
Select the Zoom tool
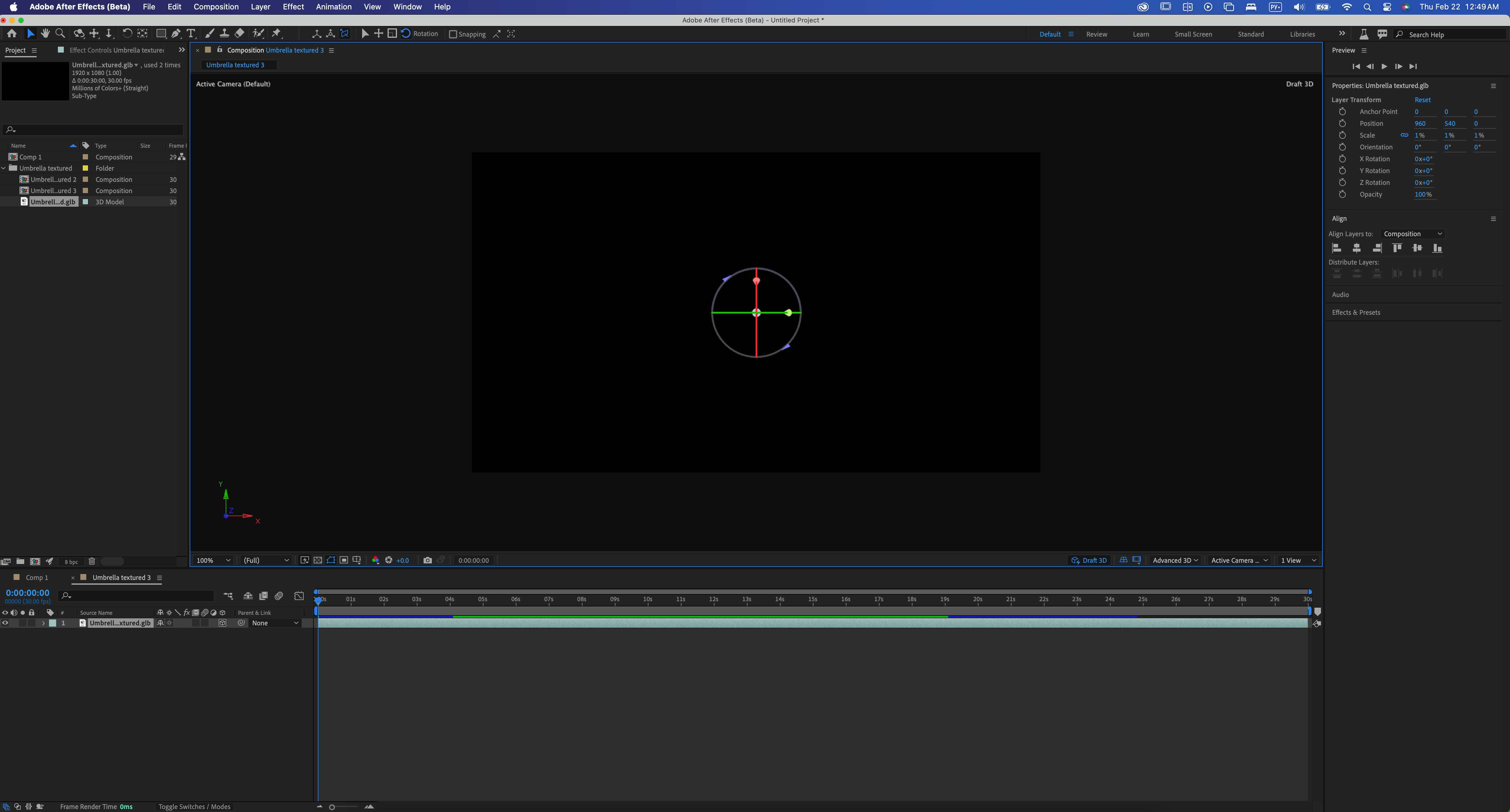tap(60, 33)
